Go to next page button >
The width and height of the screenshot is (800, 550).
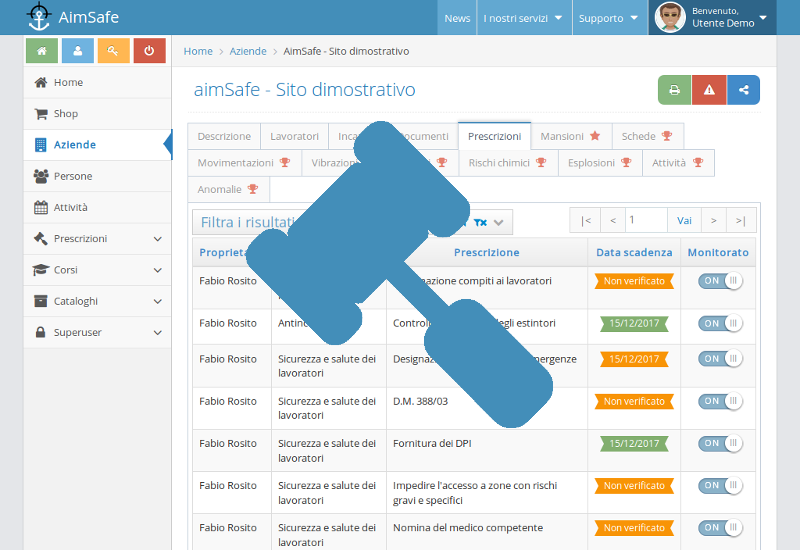tap(714, 220)
